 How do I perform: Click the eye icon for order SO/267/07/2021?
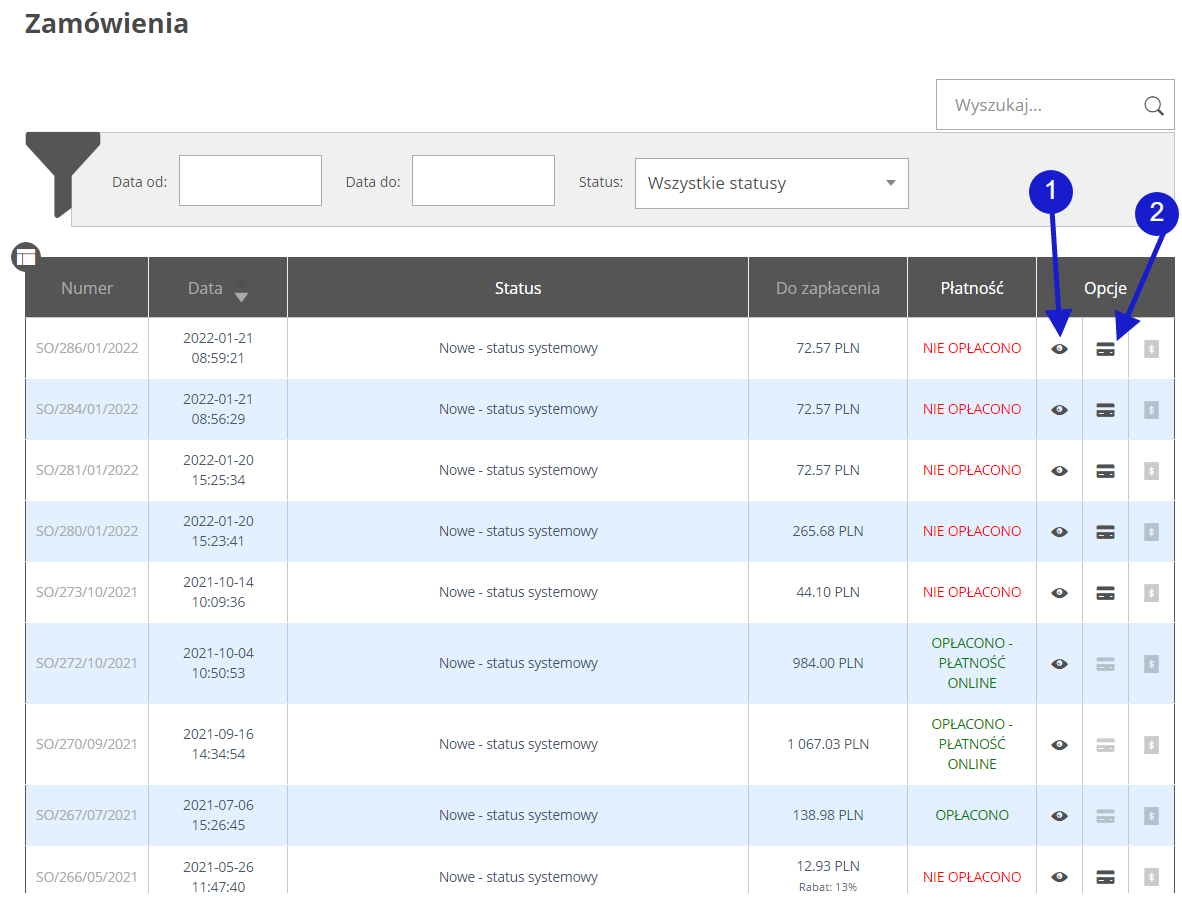pyautogui.click(x=1059, y=816)
